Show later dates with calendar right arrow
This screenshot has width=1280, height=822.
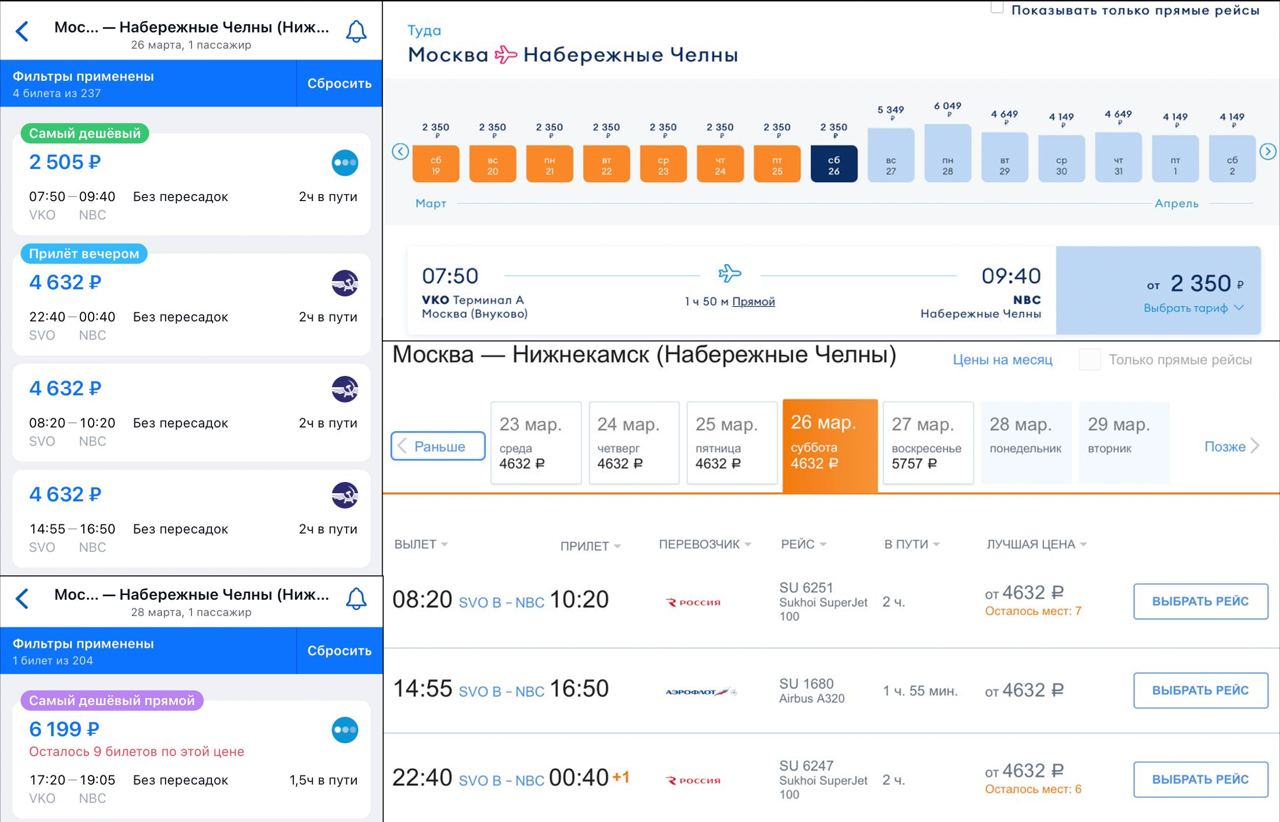coord(1268,152)
